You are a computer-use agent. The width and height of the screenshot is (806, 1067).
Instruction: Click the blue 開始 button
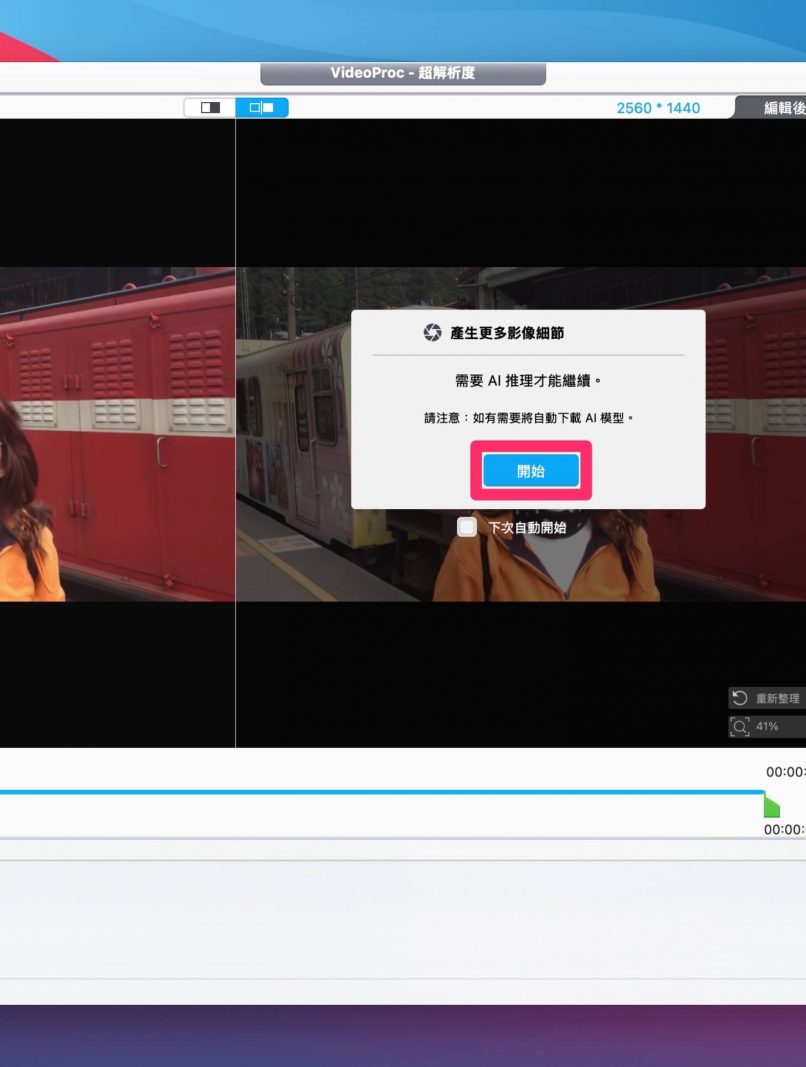[x=531, y=471]
